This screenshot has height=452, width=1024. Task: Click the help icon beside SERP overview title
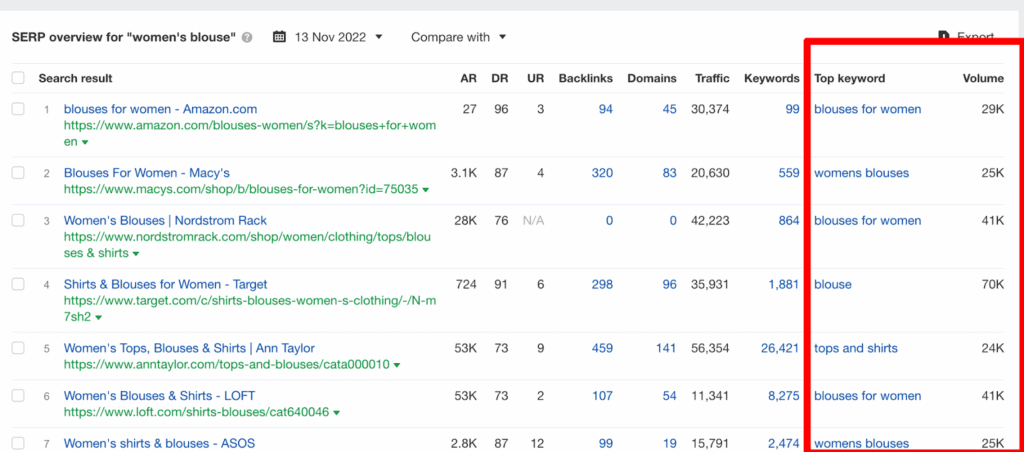pyautogui.click(x=247, y=37)
